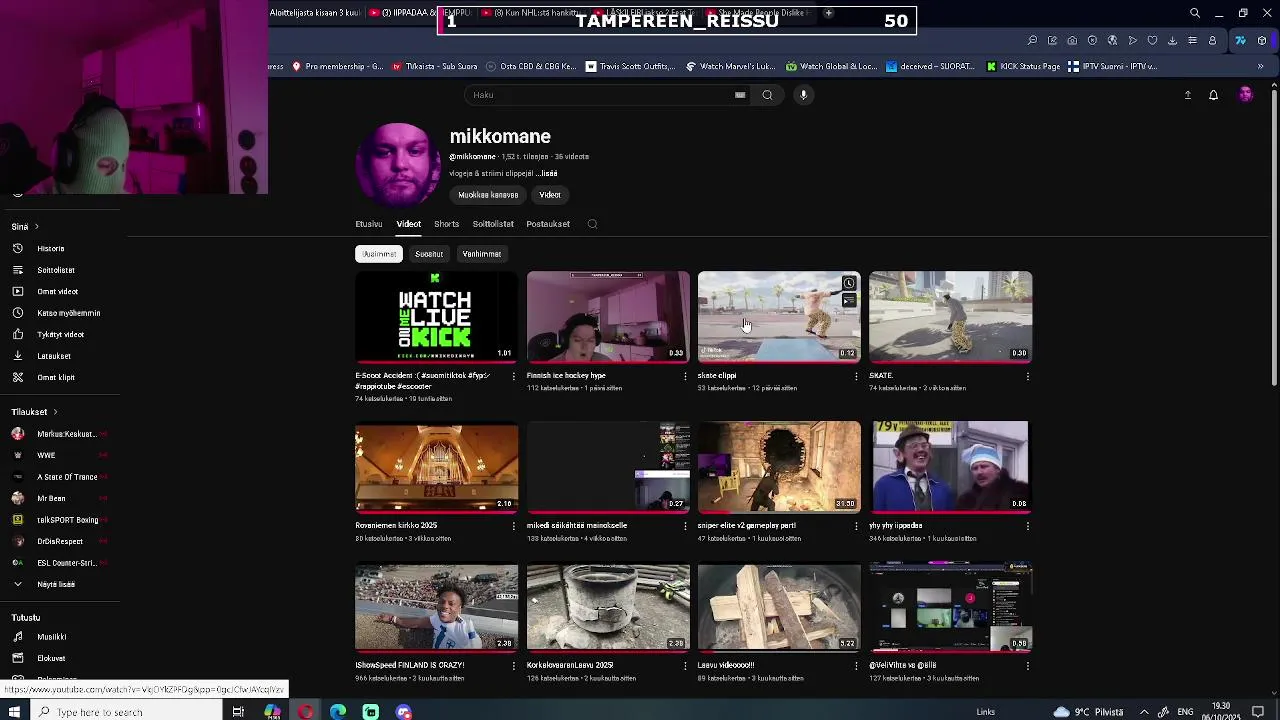The height and width of the screenshot is (720, 1280).
Task: Select the Vanhimmat sort chip
Action: (x=482, y=254)
